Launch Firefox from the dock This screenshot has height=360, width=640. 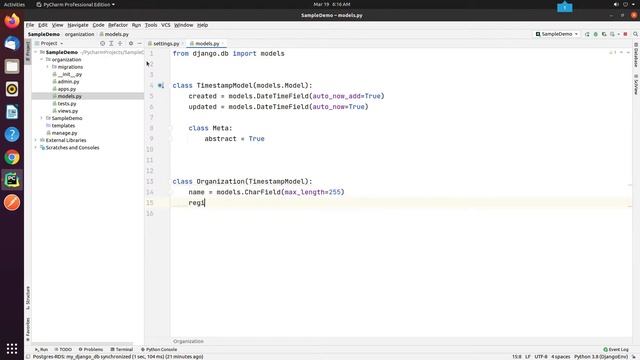[x=12, y=20]
